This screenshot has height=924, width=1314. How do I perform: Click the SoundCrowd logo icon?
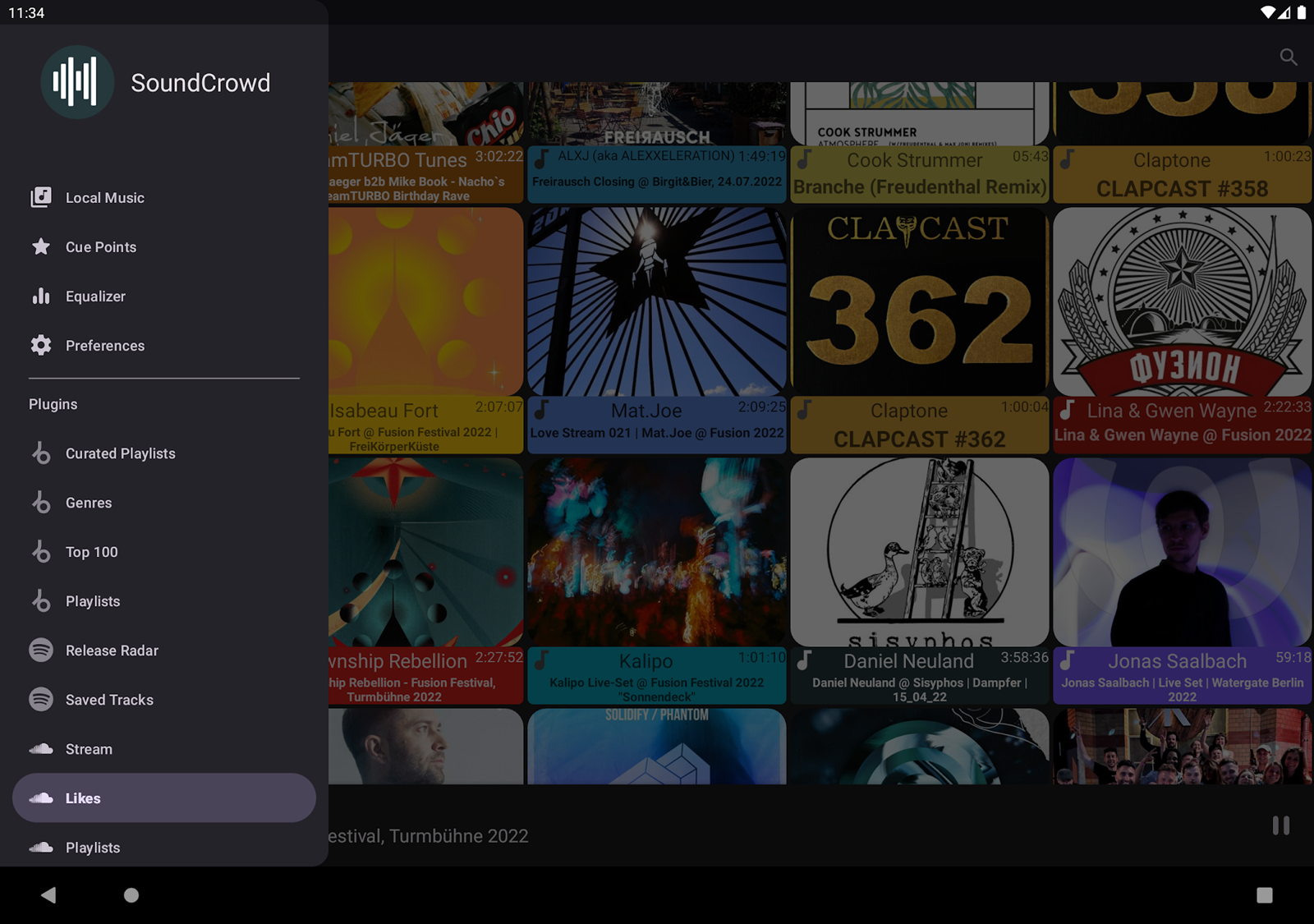[77, 82]
